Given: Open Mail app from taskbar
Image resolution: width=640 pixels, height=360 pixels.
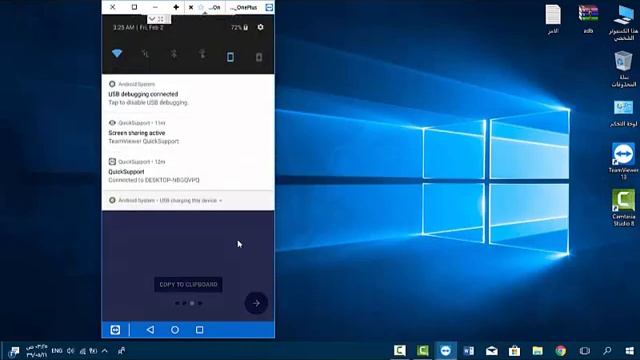Looking at the screenshot, I should pos(491,351).
